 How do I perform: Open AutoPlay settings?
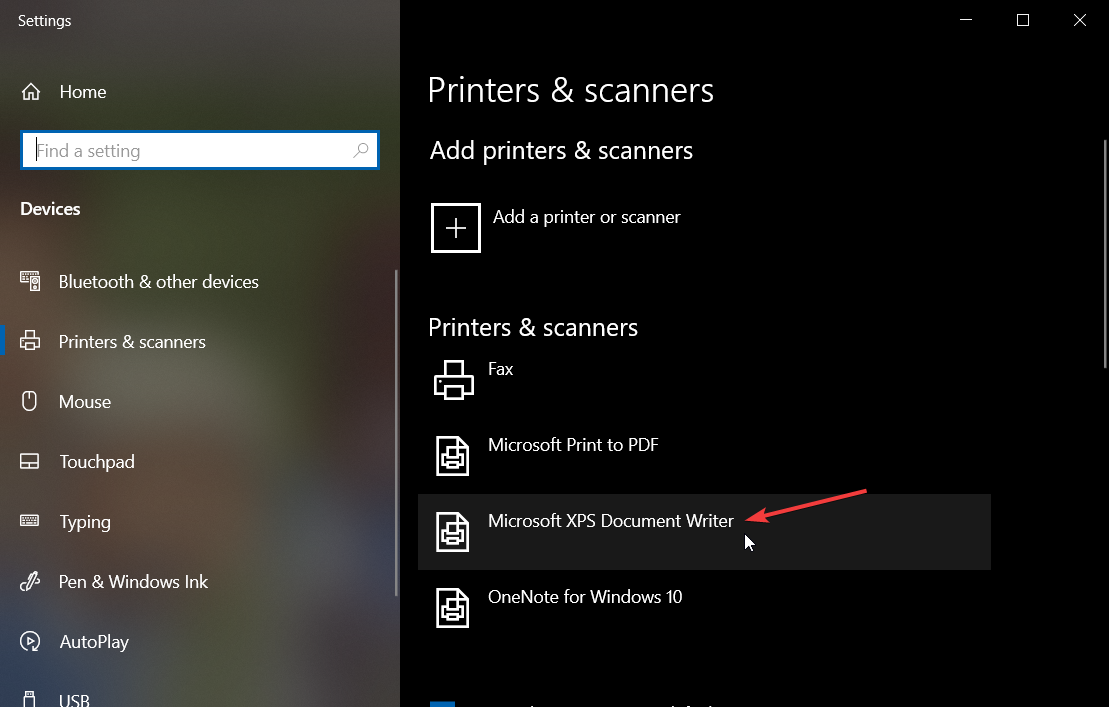tap(94, 641)
